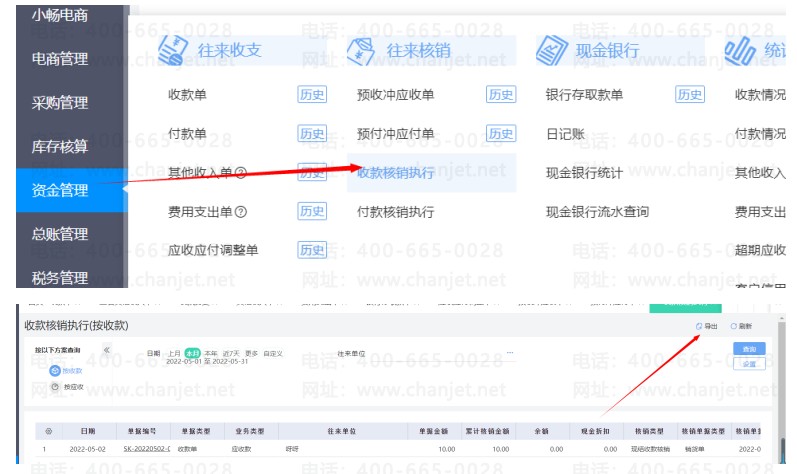Click 历史 button beside 费用支出单
Viewport: 797px width, 474px height.
pos(312,211)
